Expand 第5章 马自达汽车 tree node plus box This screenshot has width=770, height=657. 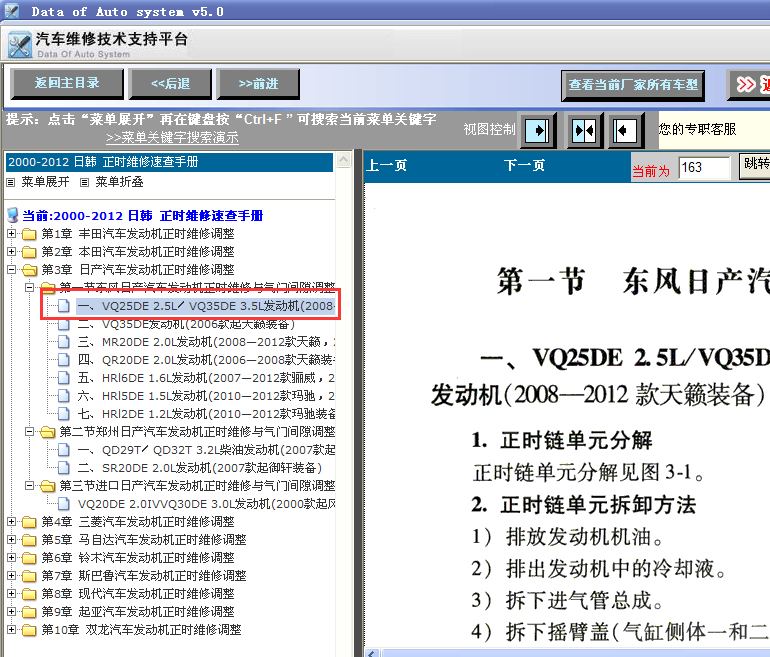point(11,540)
